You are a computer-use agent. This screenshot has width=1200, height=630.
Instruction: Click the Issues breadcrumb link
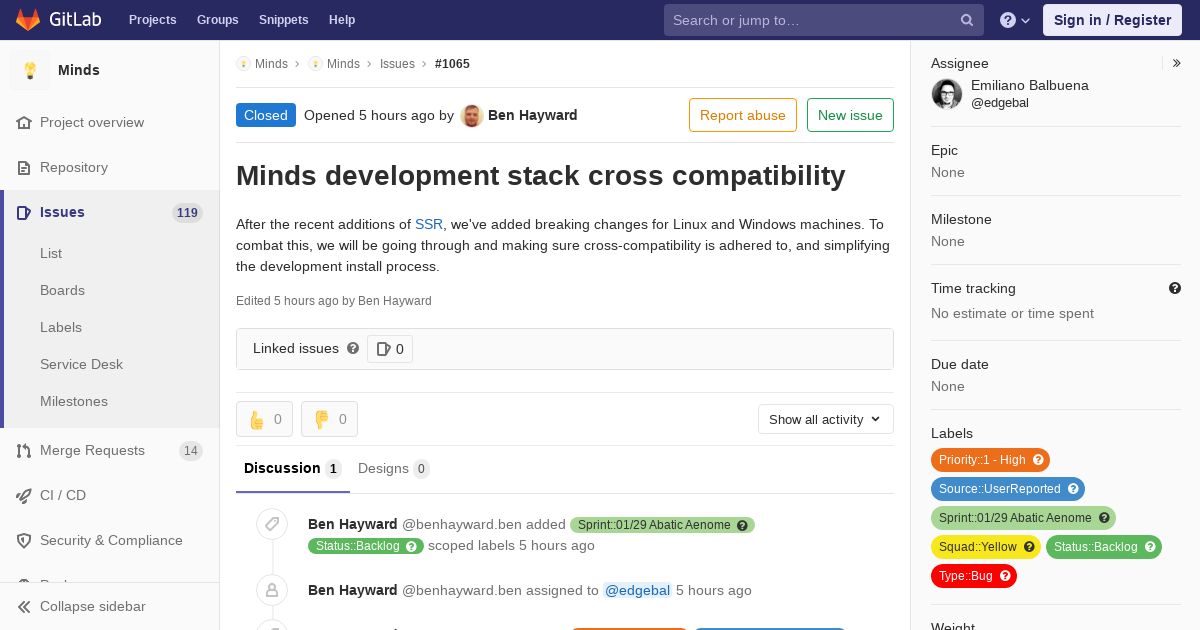[397, 63]
